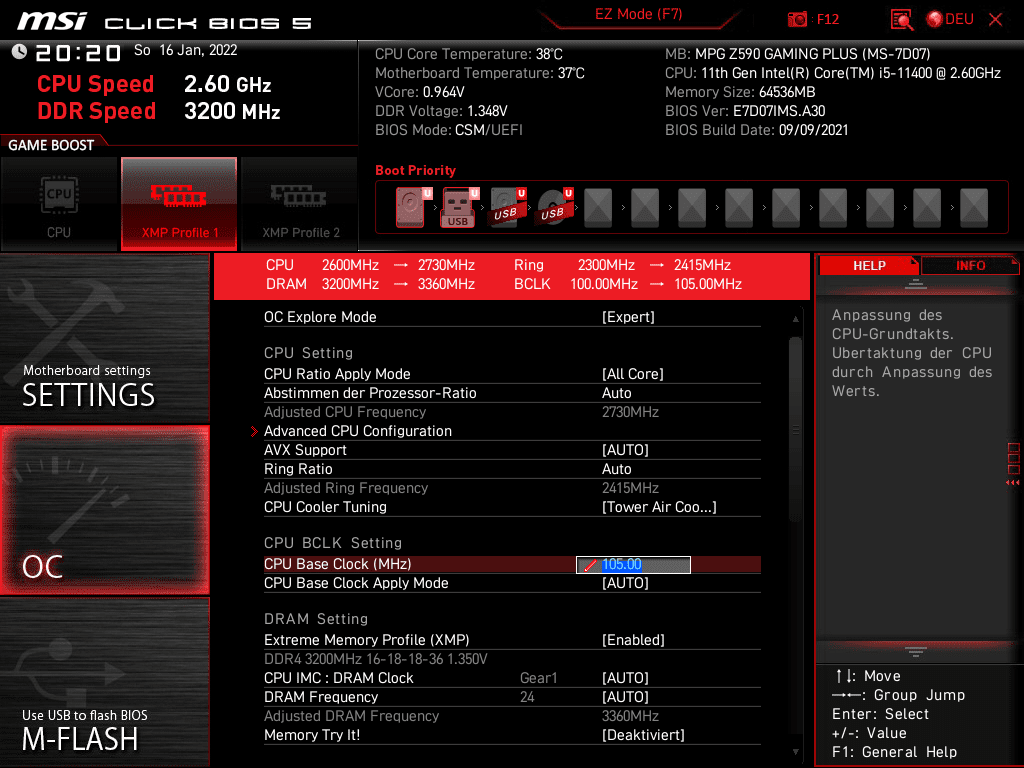The width and height of the screenshot is (1024, 768).
Task: Close BIOS with the red X icon
Action: coord(996,20)
